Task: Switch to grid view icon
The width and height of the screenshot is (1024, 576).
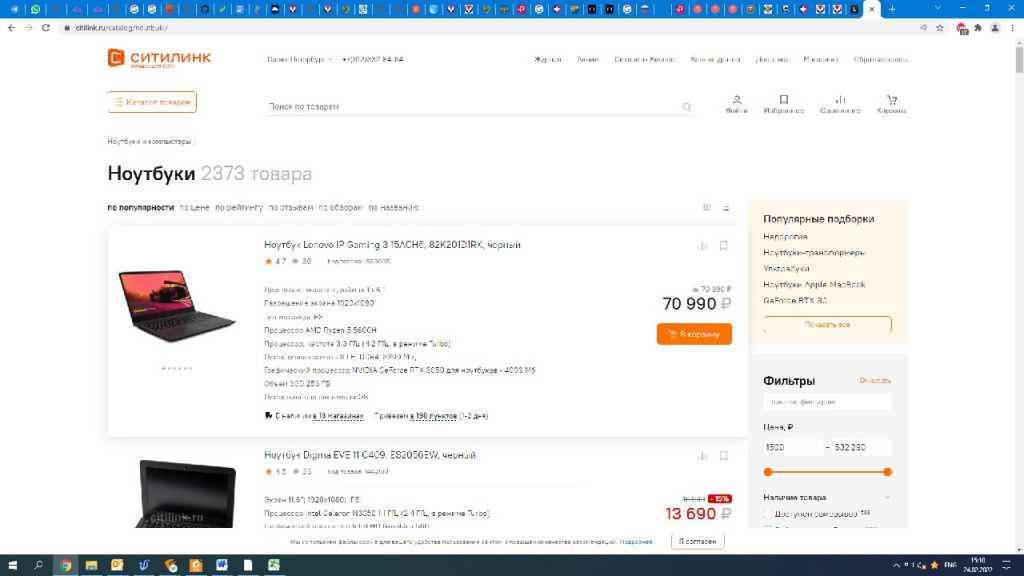Action: (x=707, y=208)
